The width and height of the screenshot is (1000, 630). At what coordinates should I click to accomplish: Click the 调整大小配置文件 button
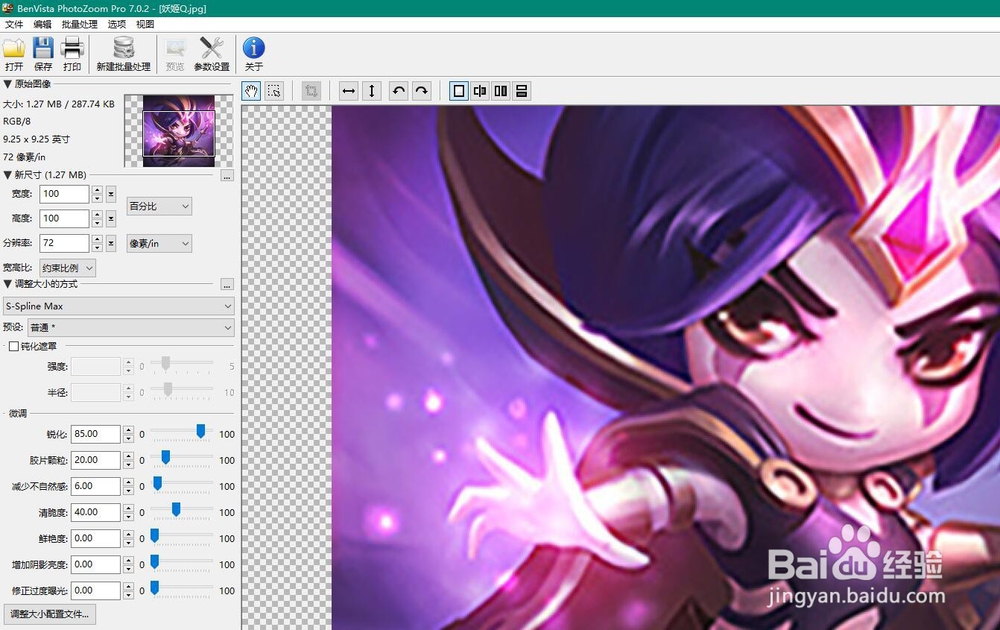[x=50, y=614]
